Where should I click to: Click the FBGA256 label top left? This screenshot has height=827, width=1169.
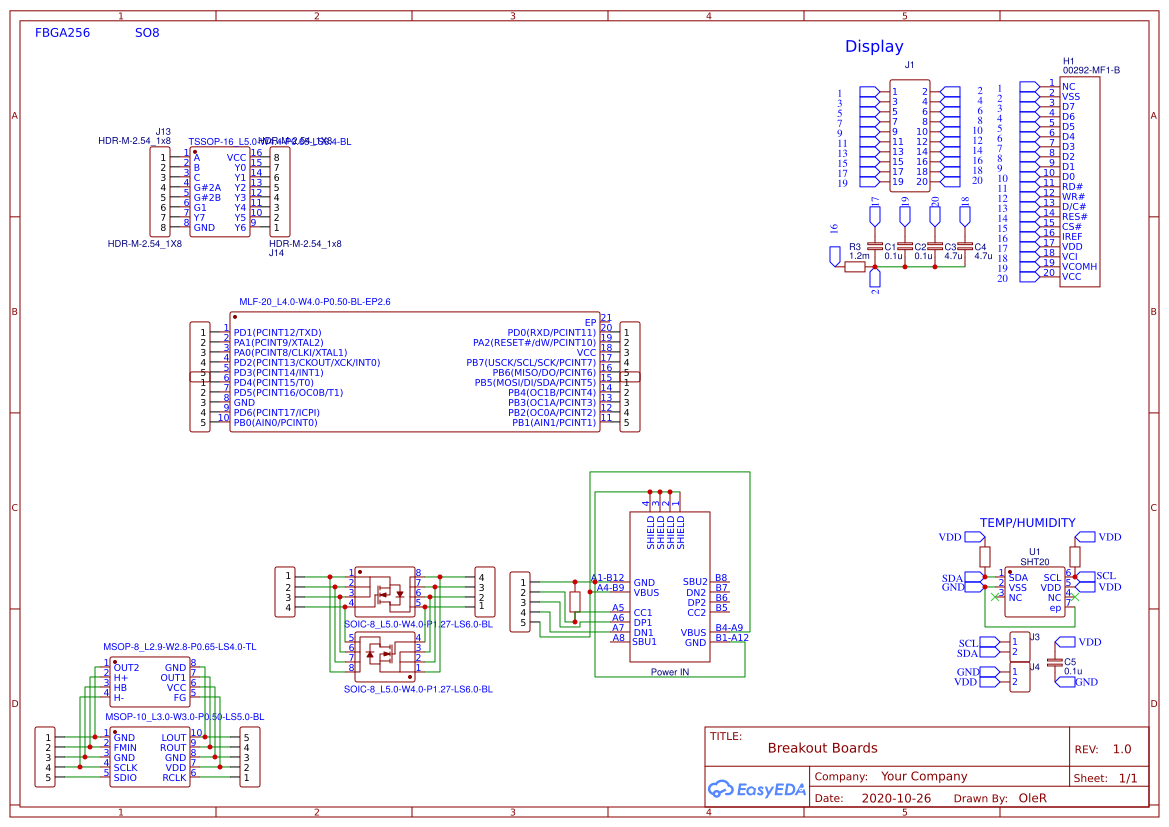[x=62, y=31]
